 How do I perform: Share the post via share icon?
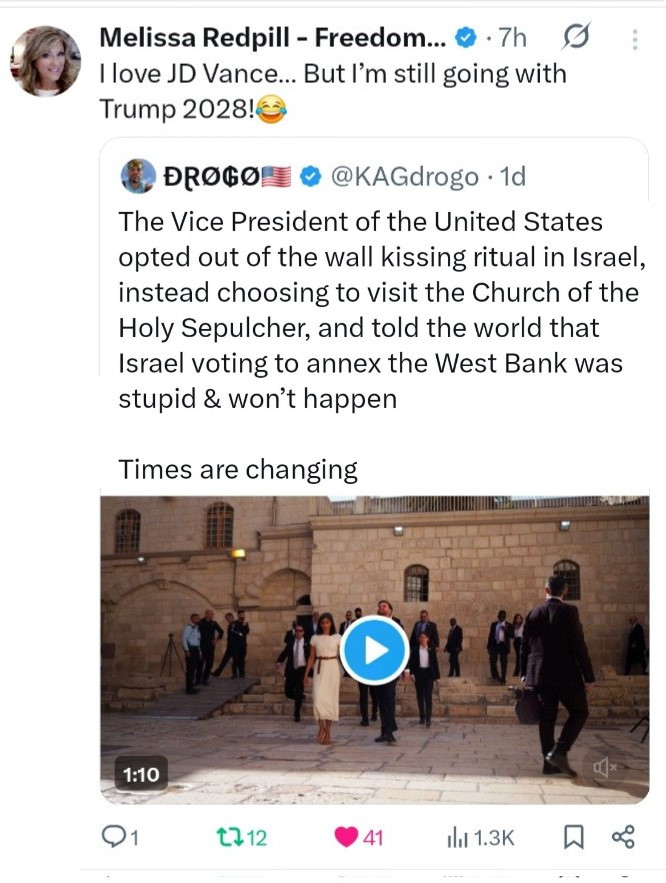pyautogui.click(x=622, y=836)
